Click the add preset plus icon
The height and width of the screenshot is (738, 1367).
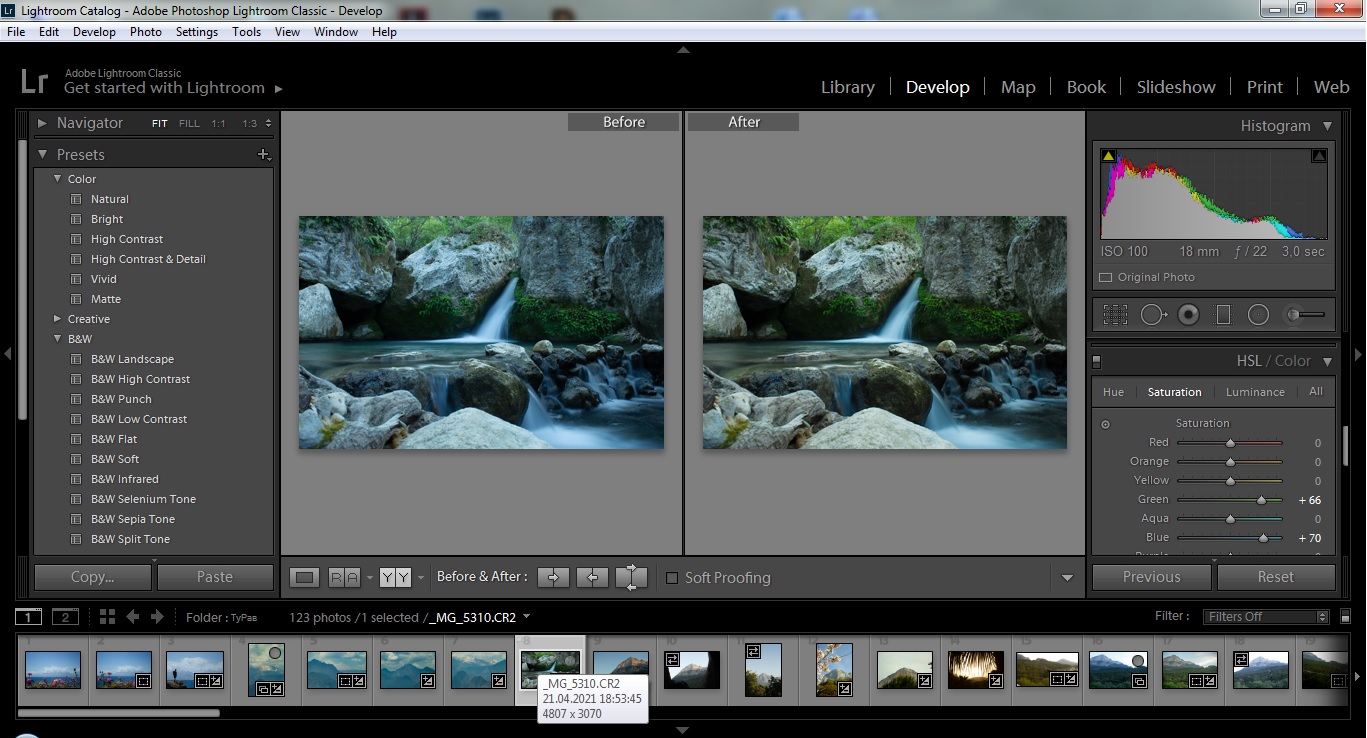coord(264,154)
